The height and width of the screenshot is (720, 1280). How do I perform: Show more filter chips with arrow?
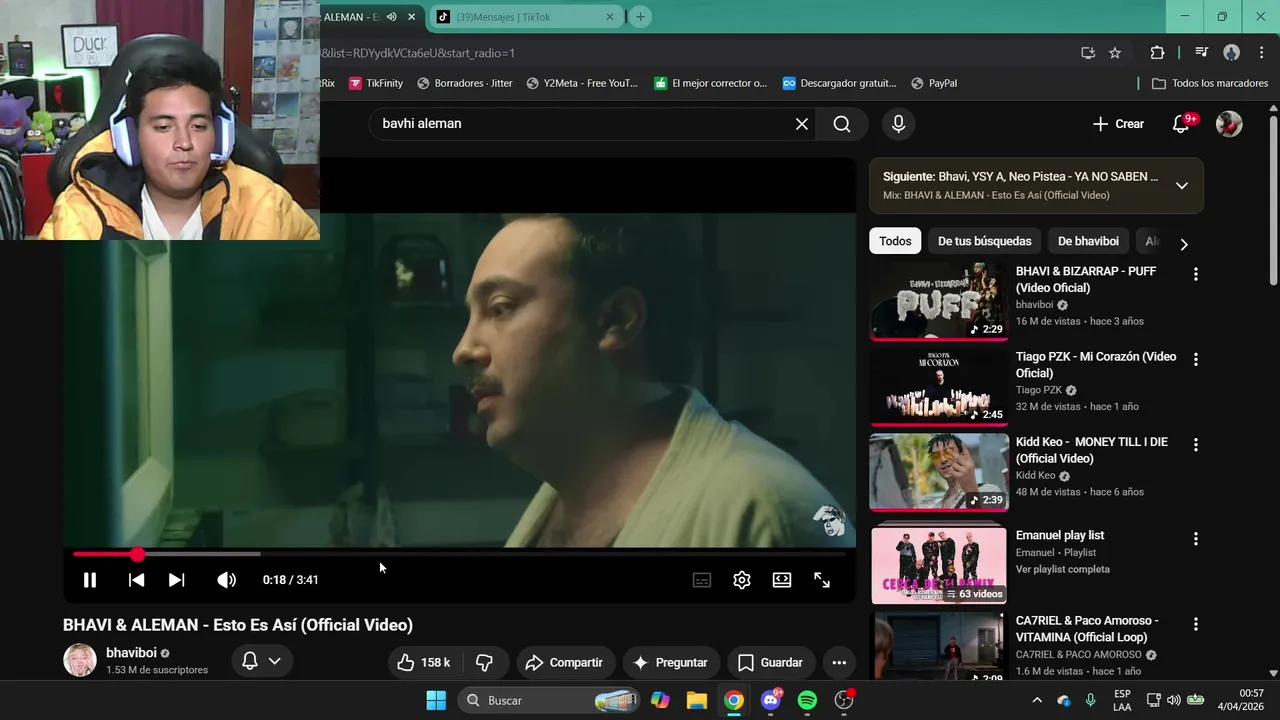click(1184, 244)
